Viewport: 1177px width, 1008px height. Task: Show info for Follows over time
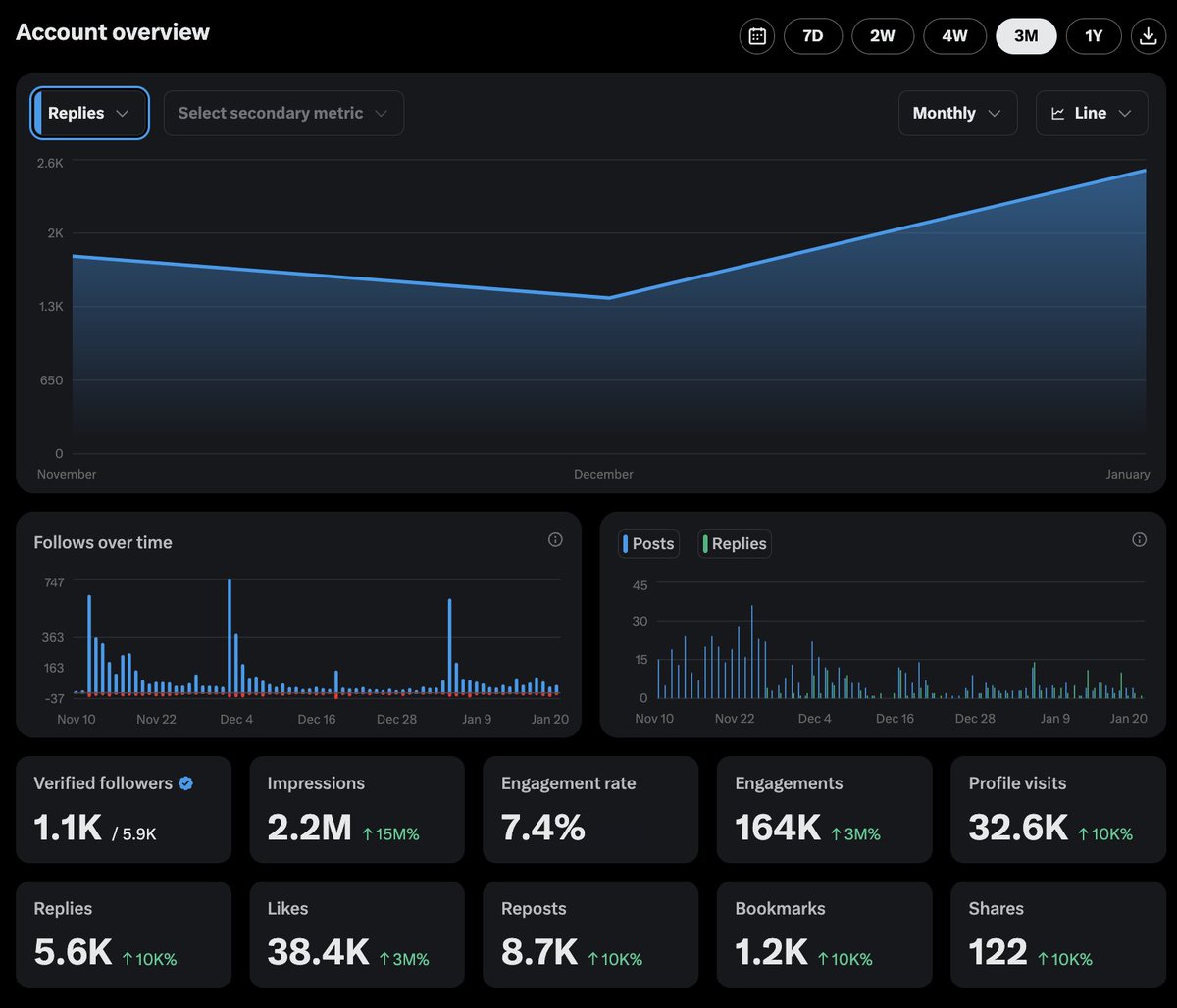555,539
